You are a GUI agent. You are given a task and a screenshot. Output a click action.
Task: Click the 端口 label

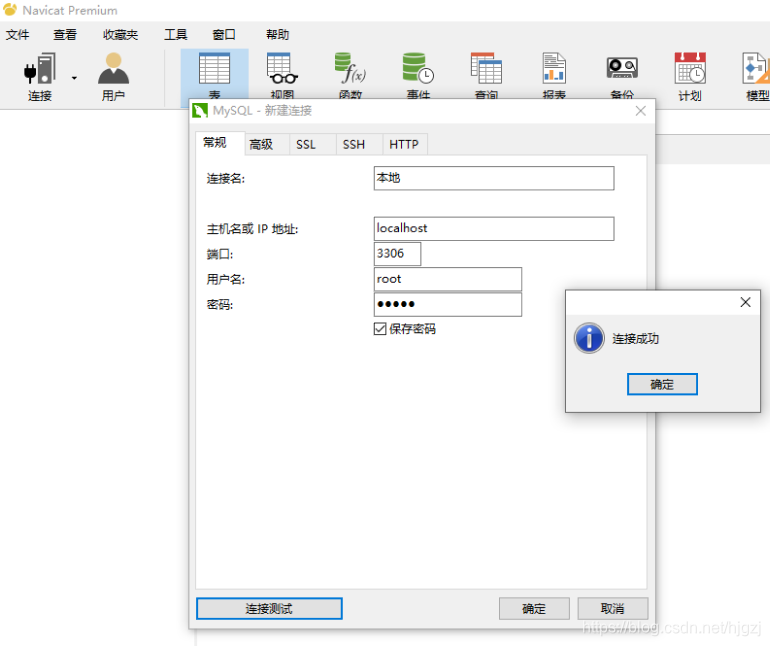click(220, 254)
